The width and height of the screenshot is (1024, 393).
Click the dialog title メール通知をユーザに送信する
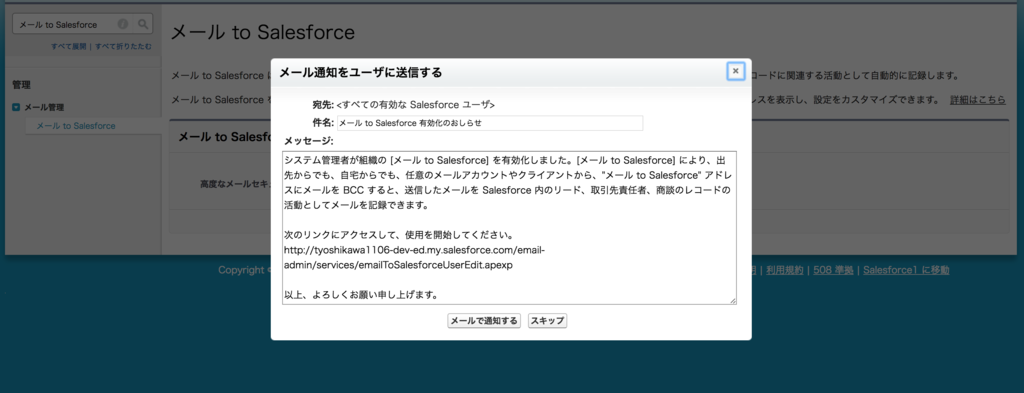point(360,72)
